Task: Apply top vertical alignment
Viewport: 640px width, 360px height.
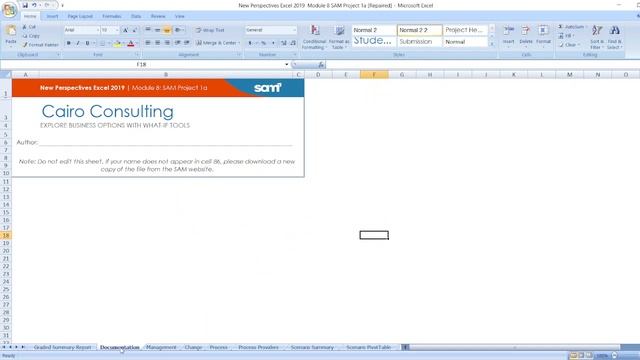Action: click(x=148, y=30)
